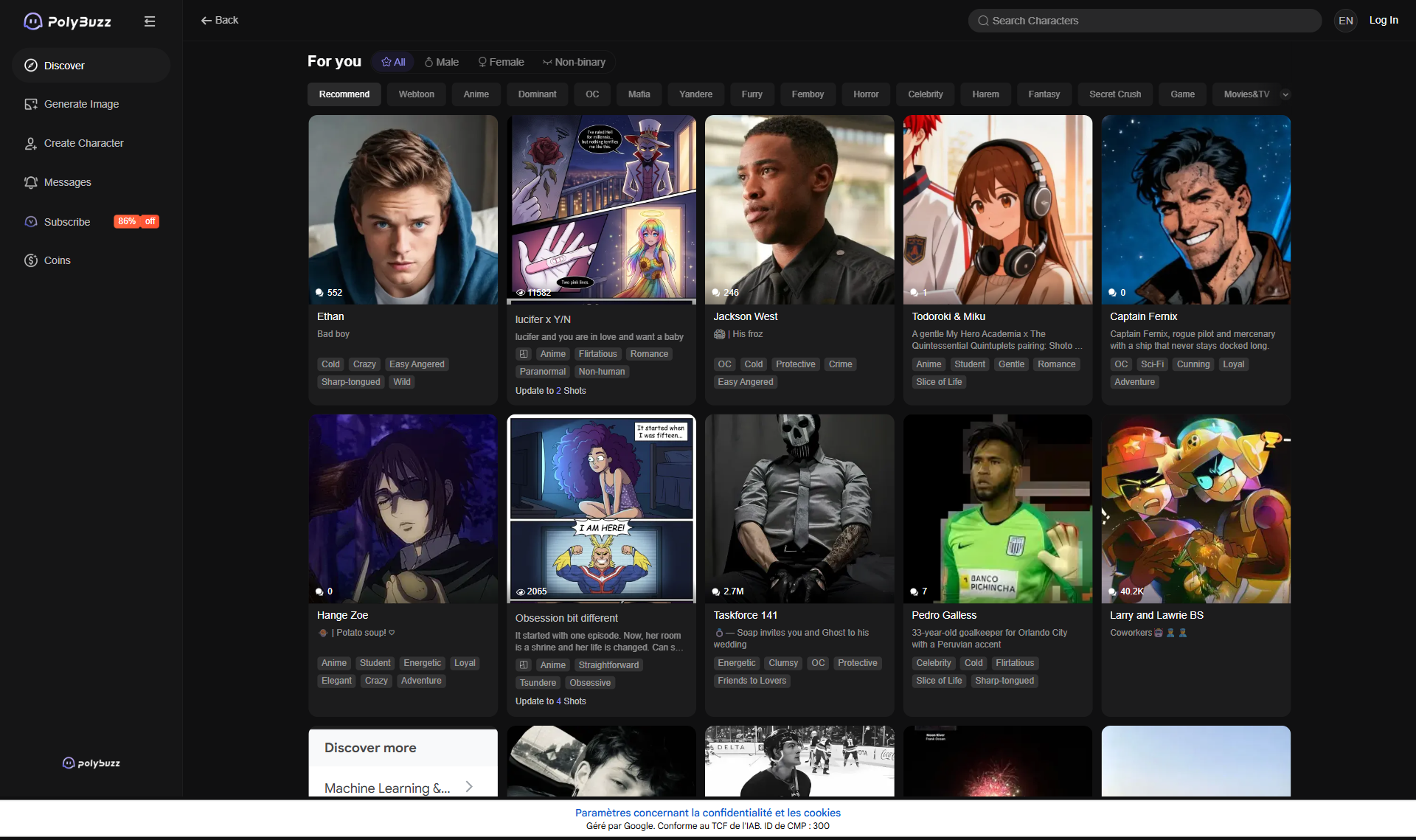
Task: Open the lucifer x Y/N comic thumbnail
Action: (602, 209)
